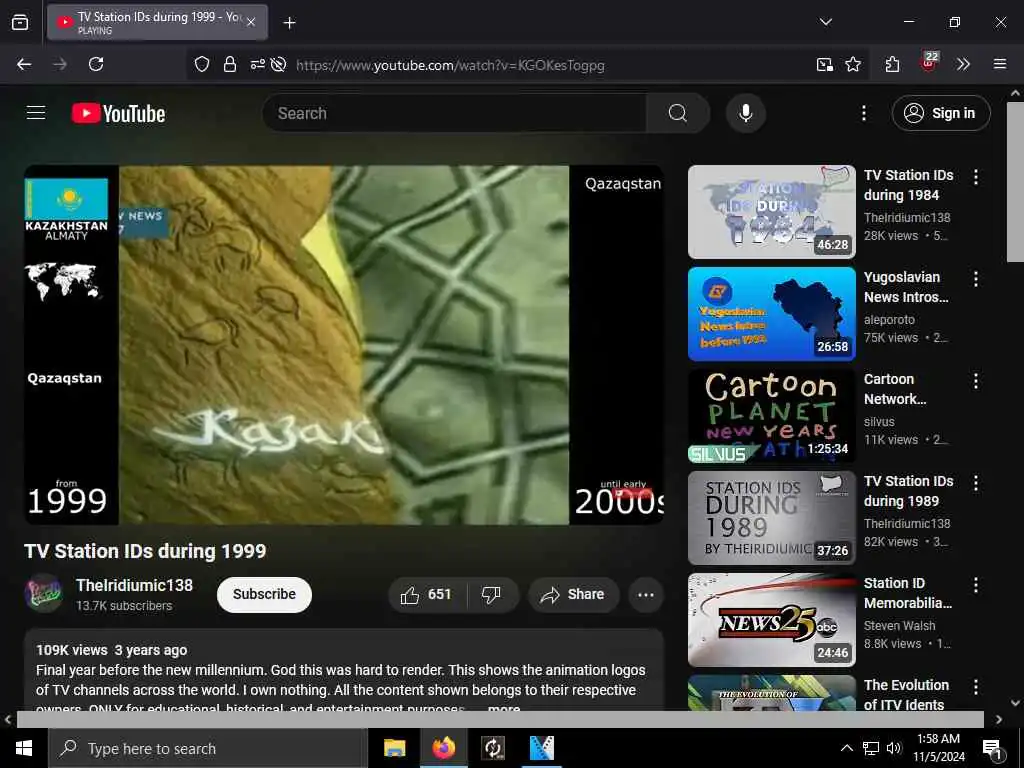
Task: Open YouTube settings three-dot menu
Action: [863, 114]
